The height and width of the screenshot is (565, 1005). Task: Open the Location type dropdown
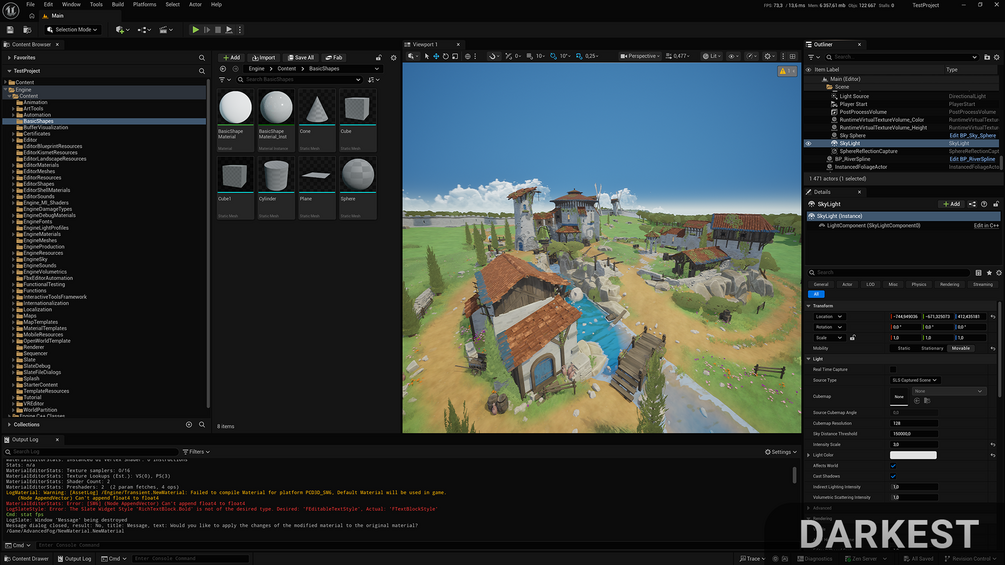829,316
